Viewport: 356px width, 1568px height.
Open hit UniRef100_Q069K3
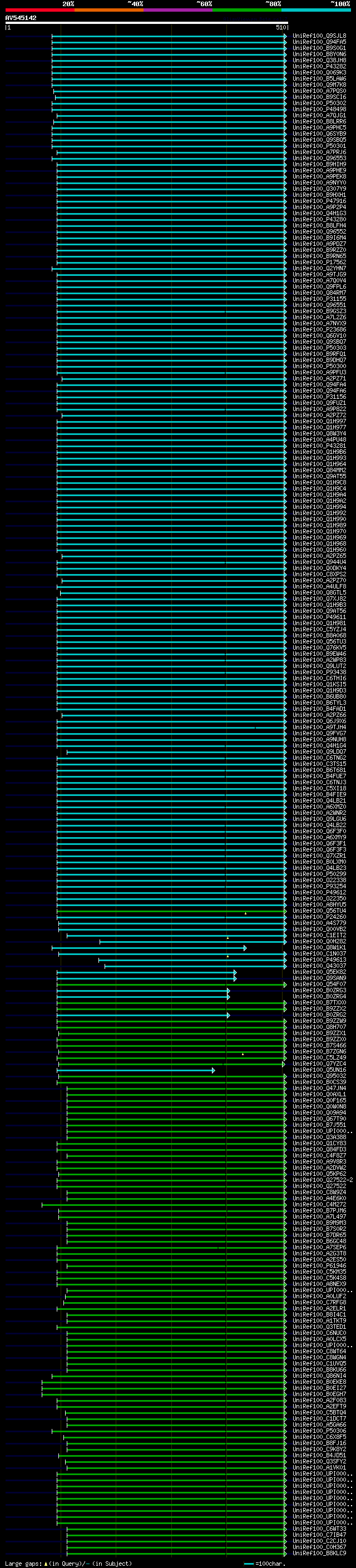(319, 72)
